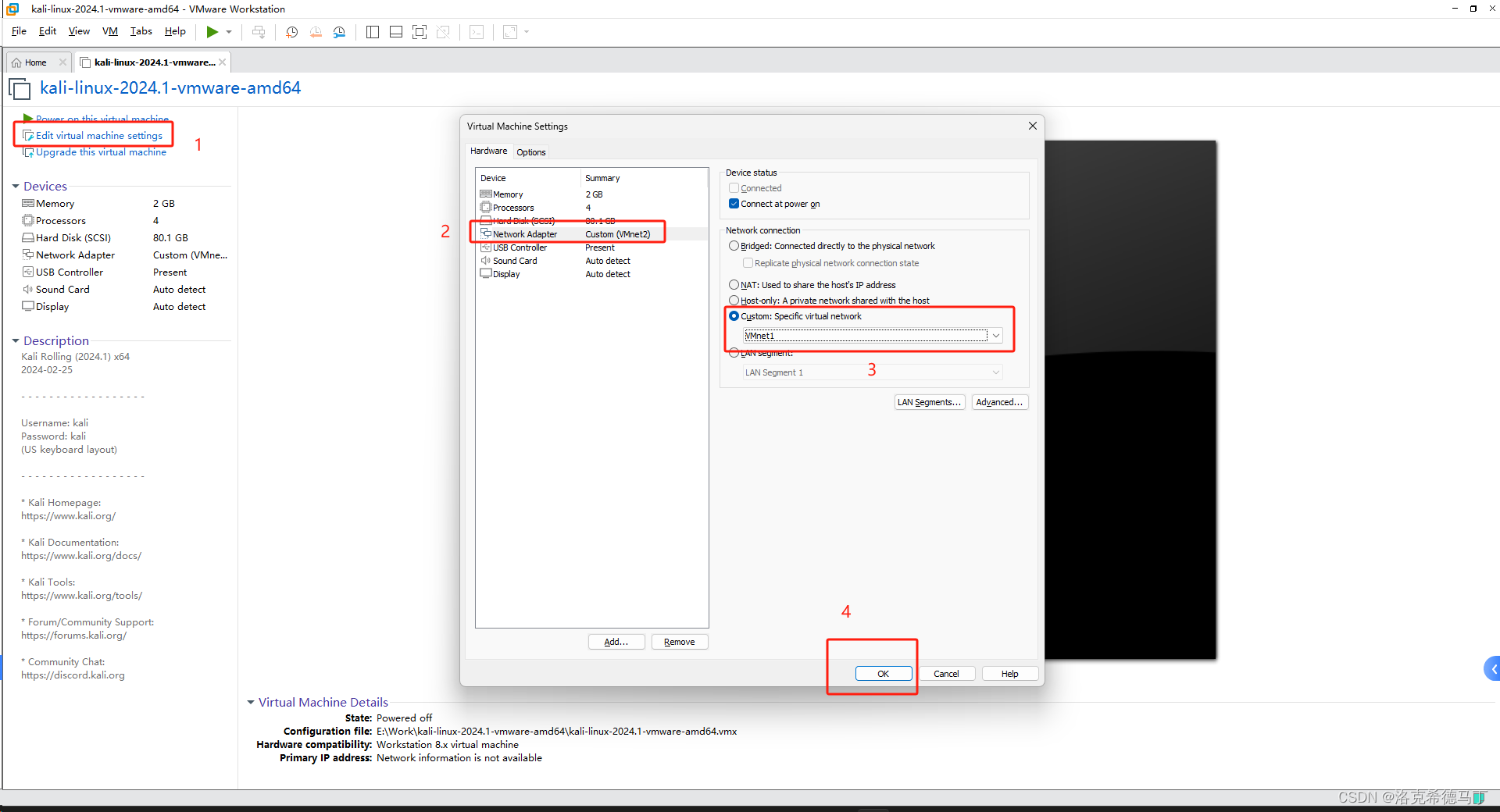1500x812 pixels.
Task: Select Processors row in settings device list
Action: [591, 208]
